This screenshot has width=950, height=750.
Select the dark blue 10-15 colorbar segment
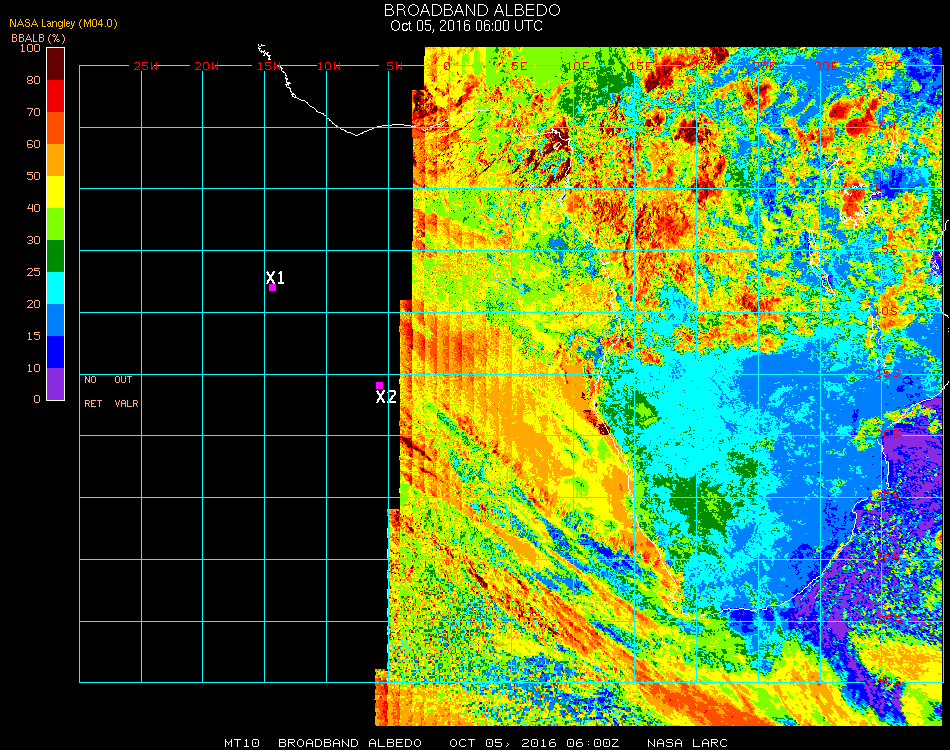click(56, 352)
